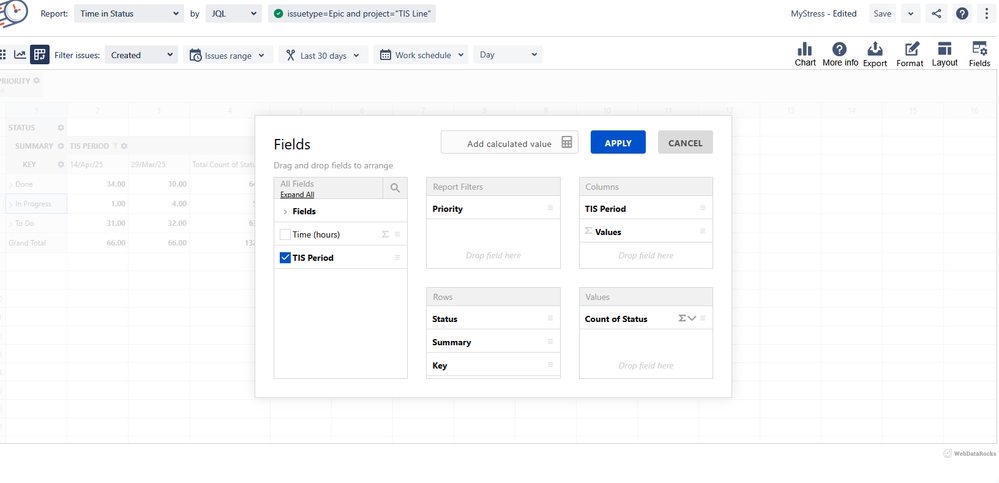Screen dimensions: 999x483
Task: Expand the In Progress row
Action: [x=10, y=204]
